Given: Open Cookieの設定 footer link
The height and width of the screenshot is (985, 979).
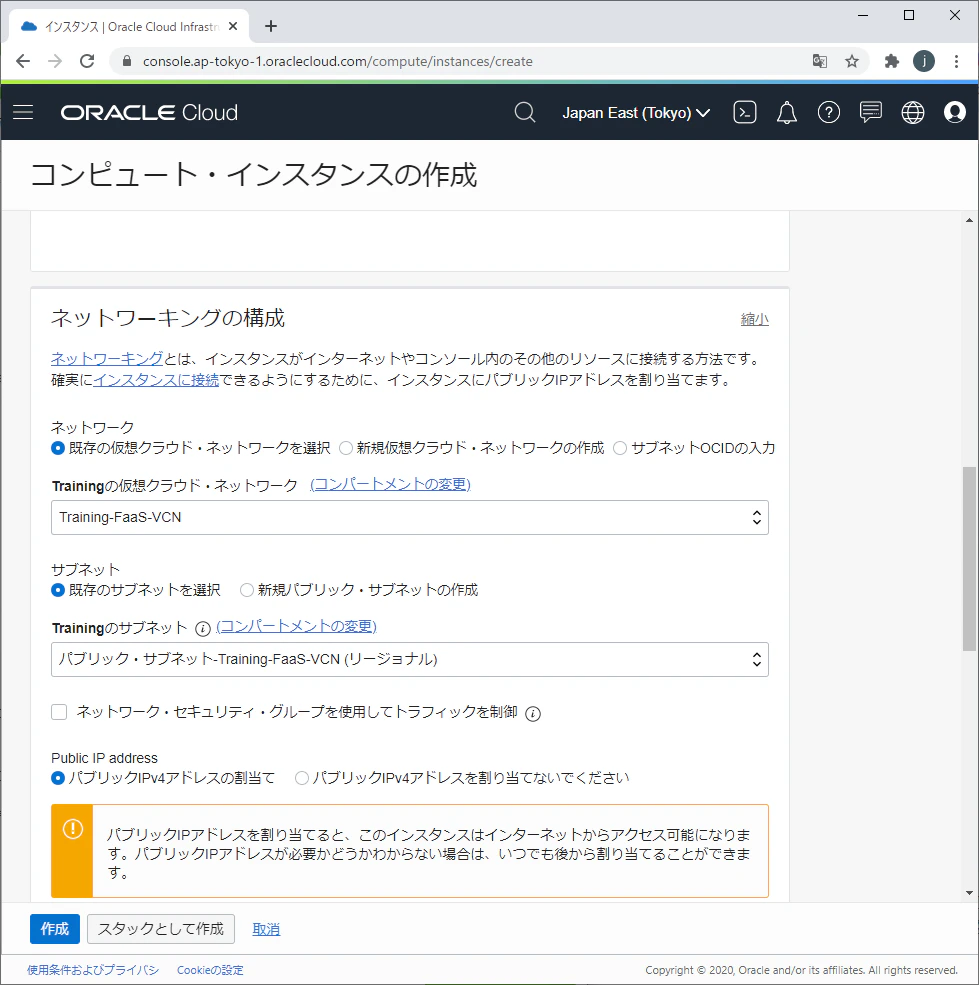Looking at the screenshot, I should pyautogui.click(x=210, y=970).
